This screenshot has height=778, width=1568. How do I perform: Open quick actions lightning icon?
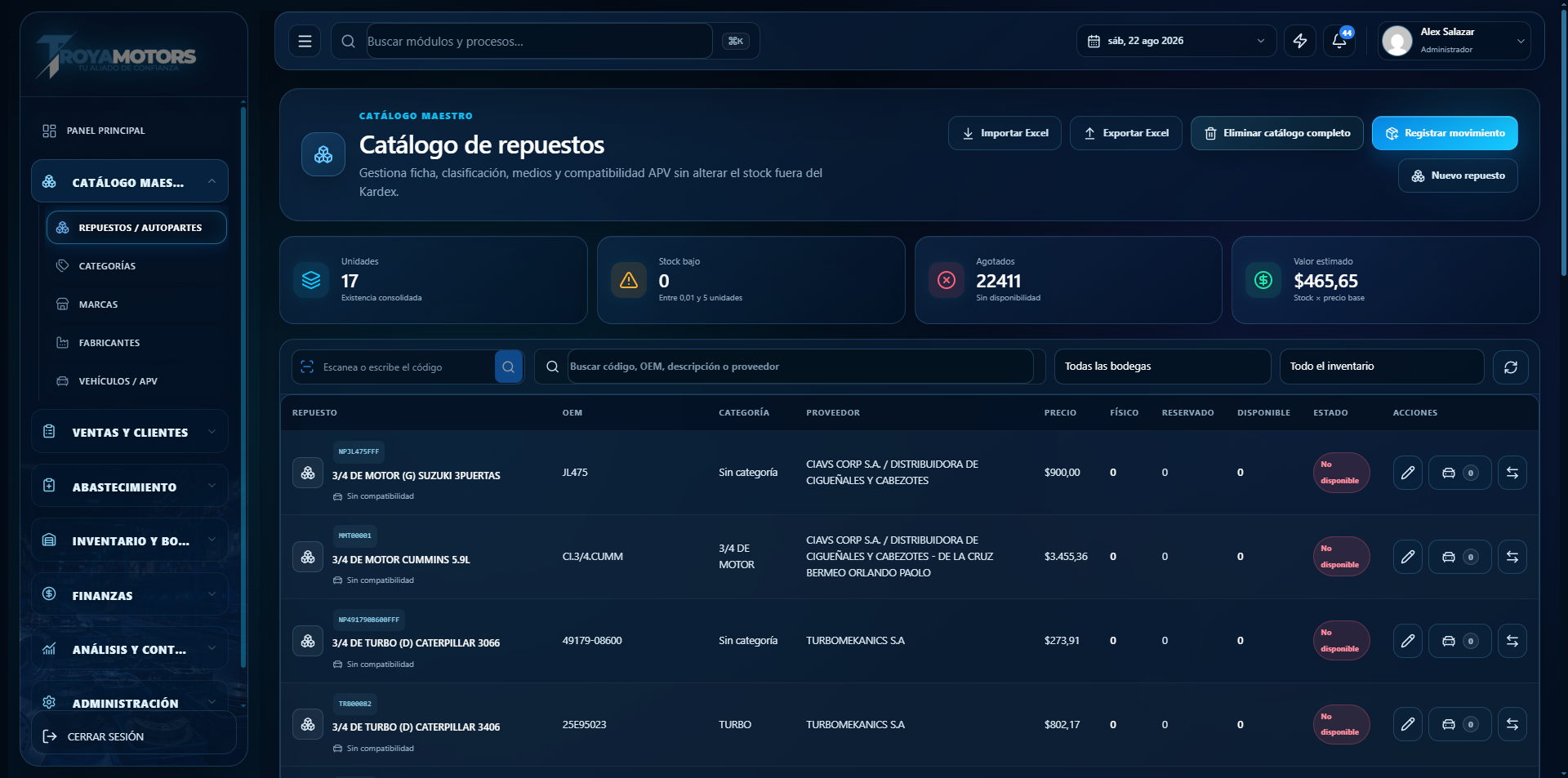(x=1300, y=41)
